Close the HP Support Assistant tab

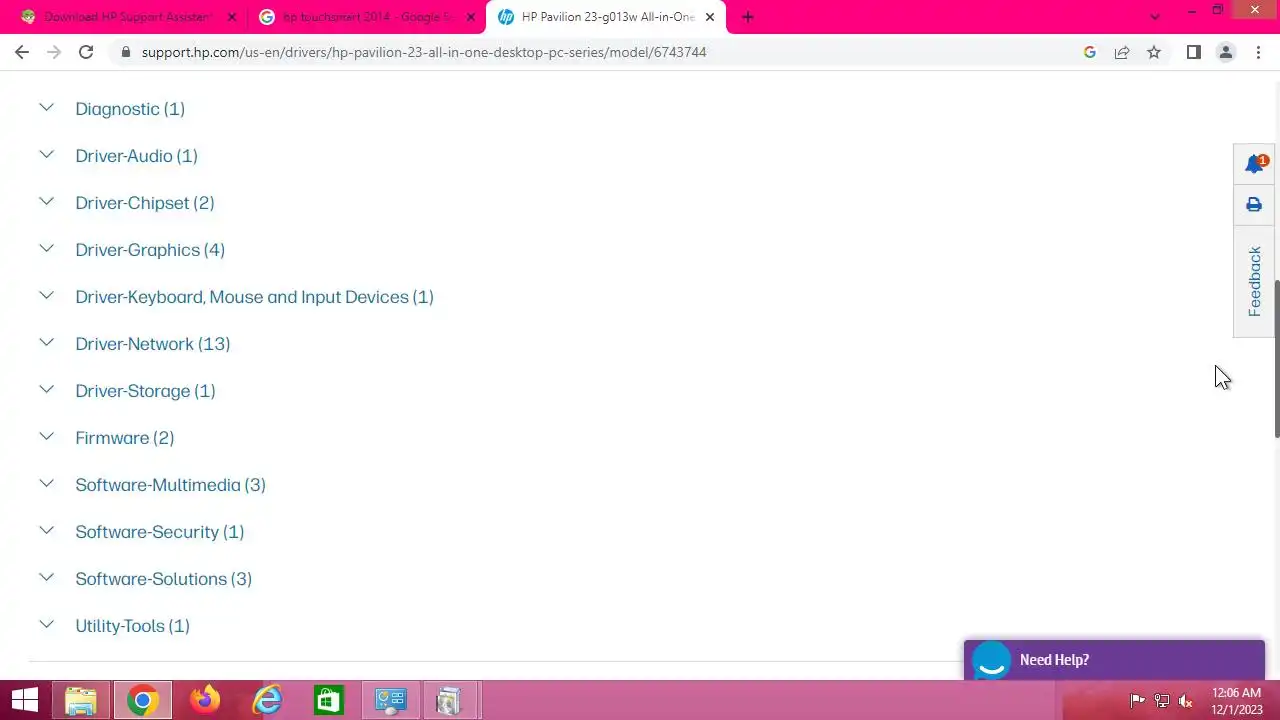(x=232, y=17)
